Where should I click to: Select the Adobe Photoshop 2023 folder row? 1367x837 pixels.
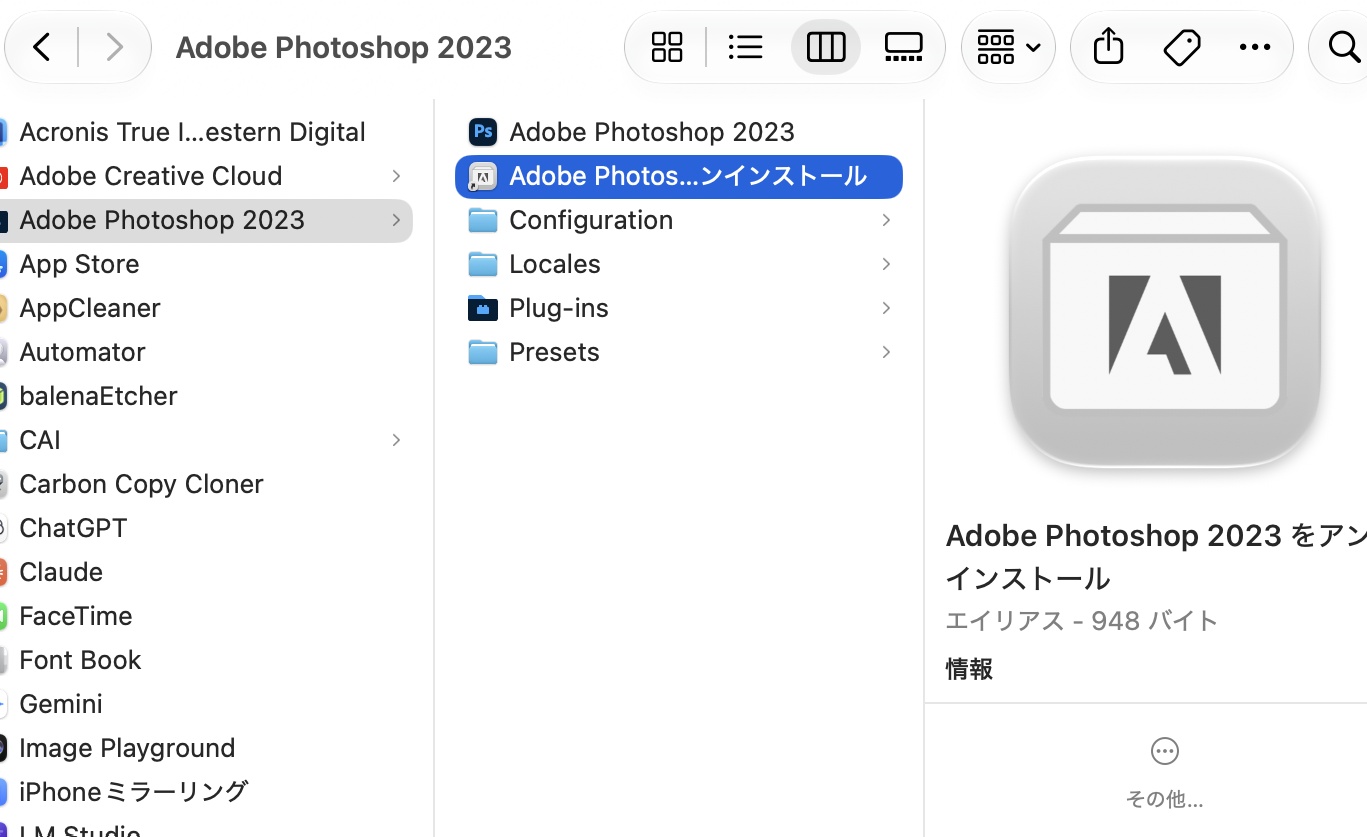(206, 220)
